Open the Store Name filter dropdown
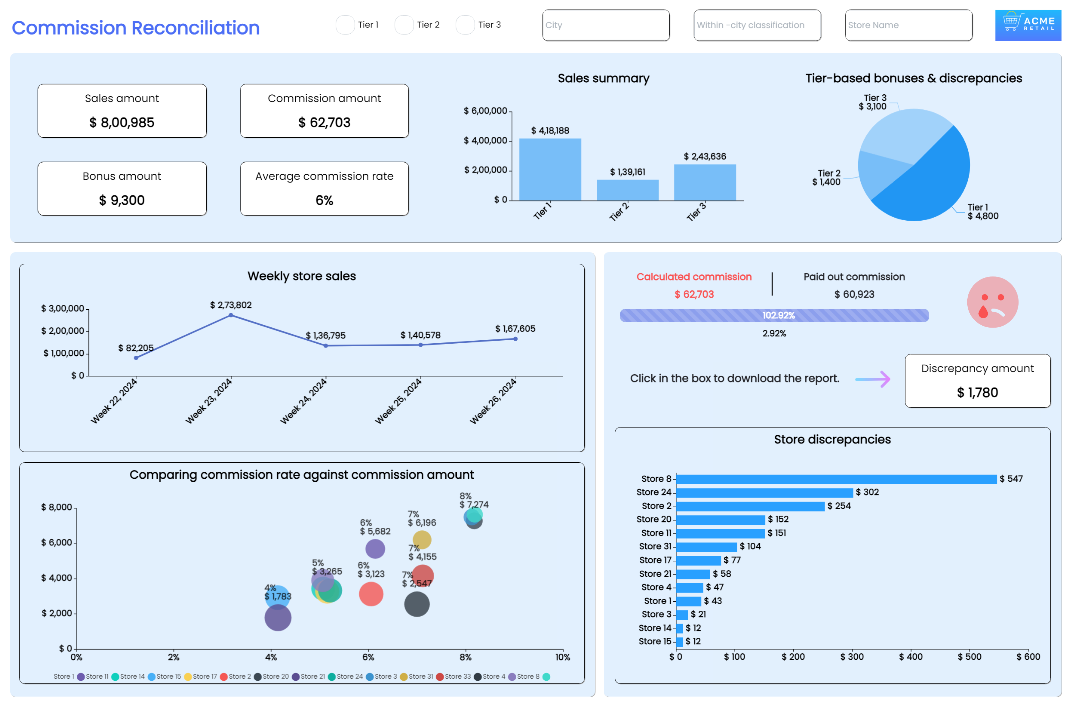Viewport: 1071px width, 706px height. pyautogui.click(x=908, y=25)
